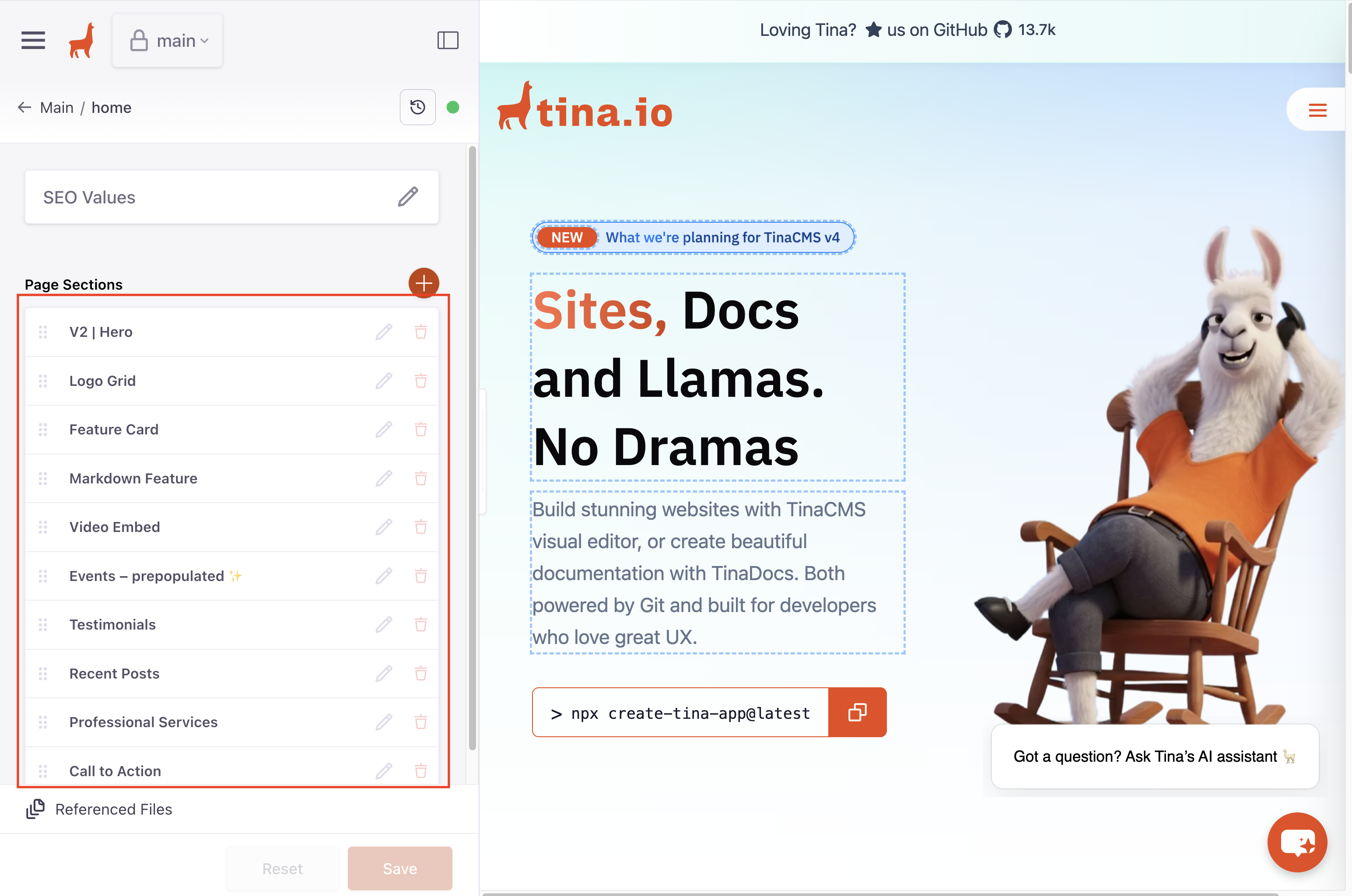Open the TinaCMS v4 planning announcement link

coord(693,237)
